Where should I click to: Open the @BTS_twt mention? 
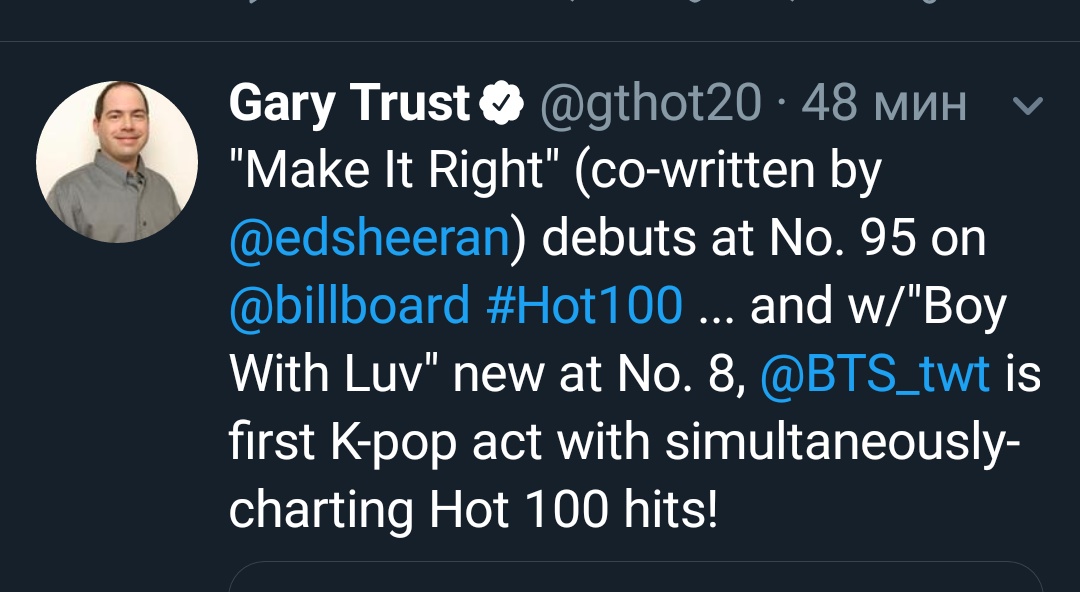point(875,374)
